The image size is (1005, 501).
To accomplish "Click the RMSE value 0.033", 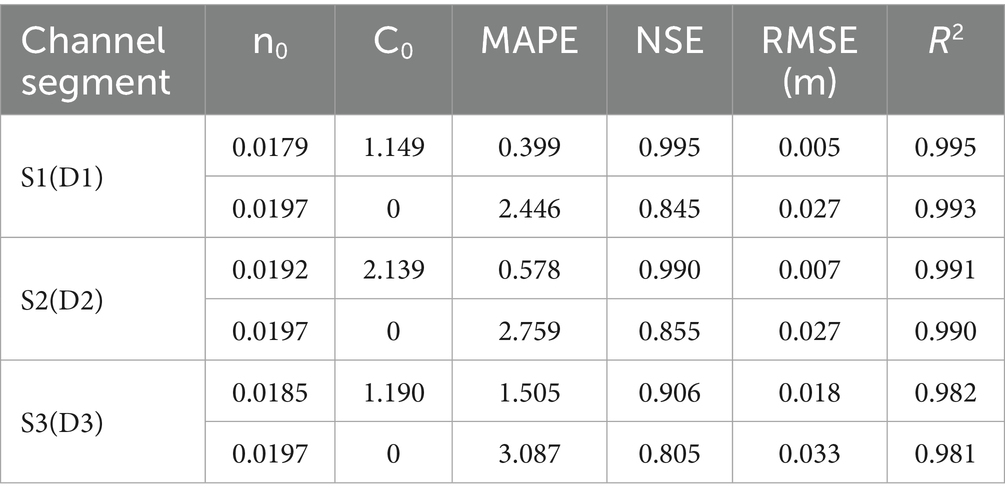I will point(810,454).
